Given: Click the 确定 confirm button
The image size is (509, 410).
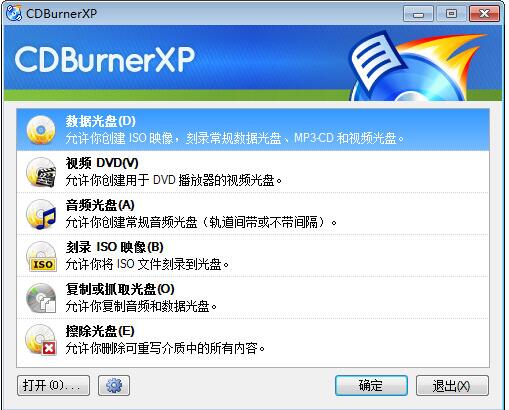Looking at the screenshot, I should coord(371,386).
